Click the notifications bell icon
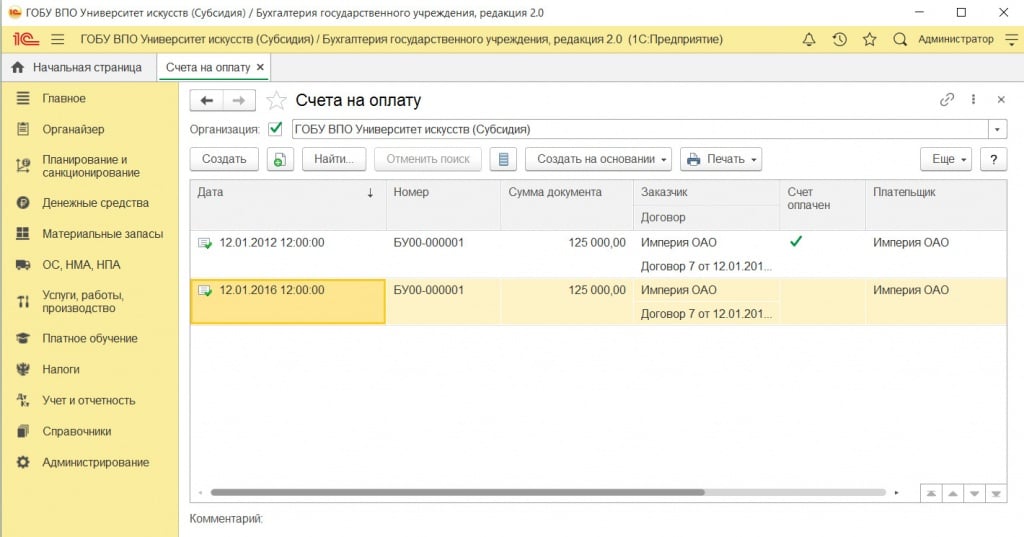The height and width of the screenshot is (537, 1024). click(x=809, y=39)
